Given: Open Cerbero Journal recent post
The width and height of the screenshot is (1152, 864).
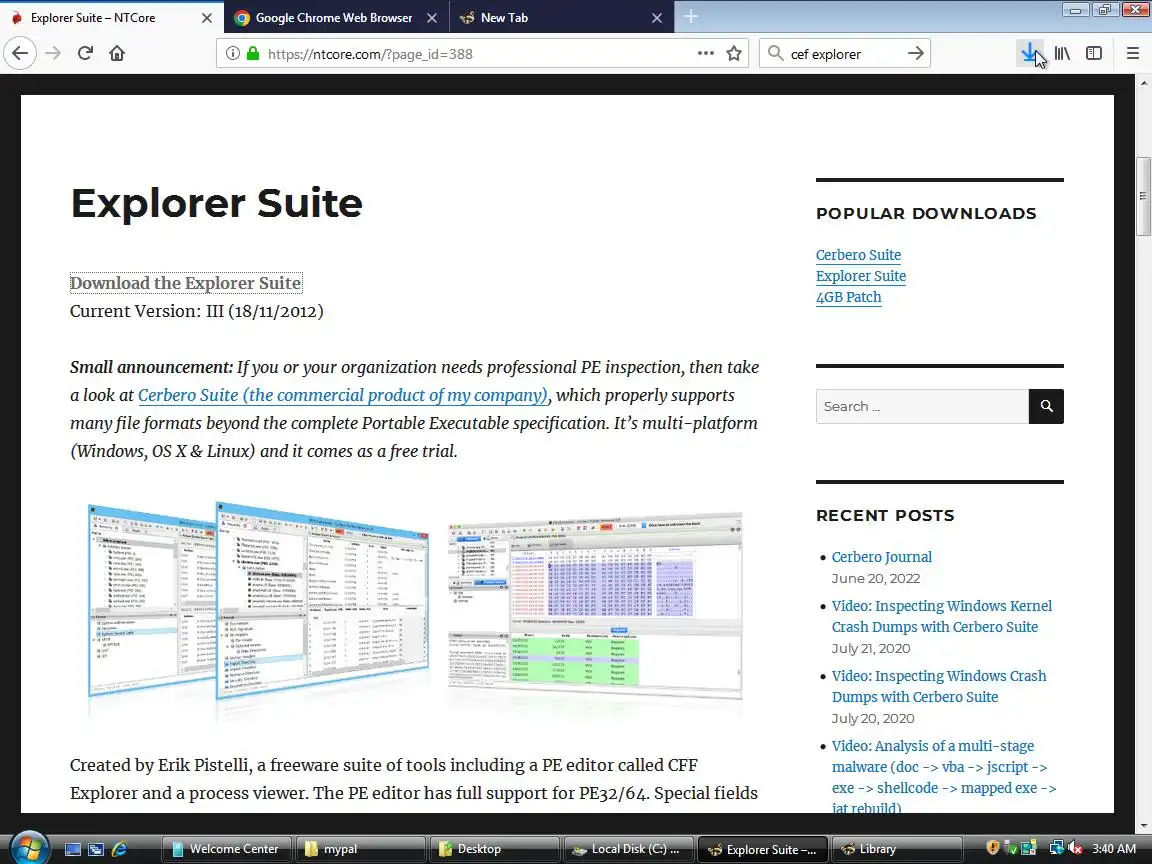Looking at the screenshot, I should [882, 557].
